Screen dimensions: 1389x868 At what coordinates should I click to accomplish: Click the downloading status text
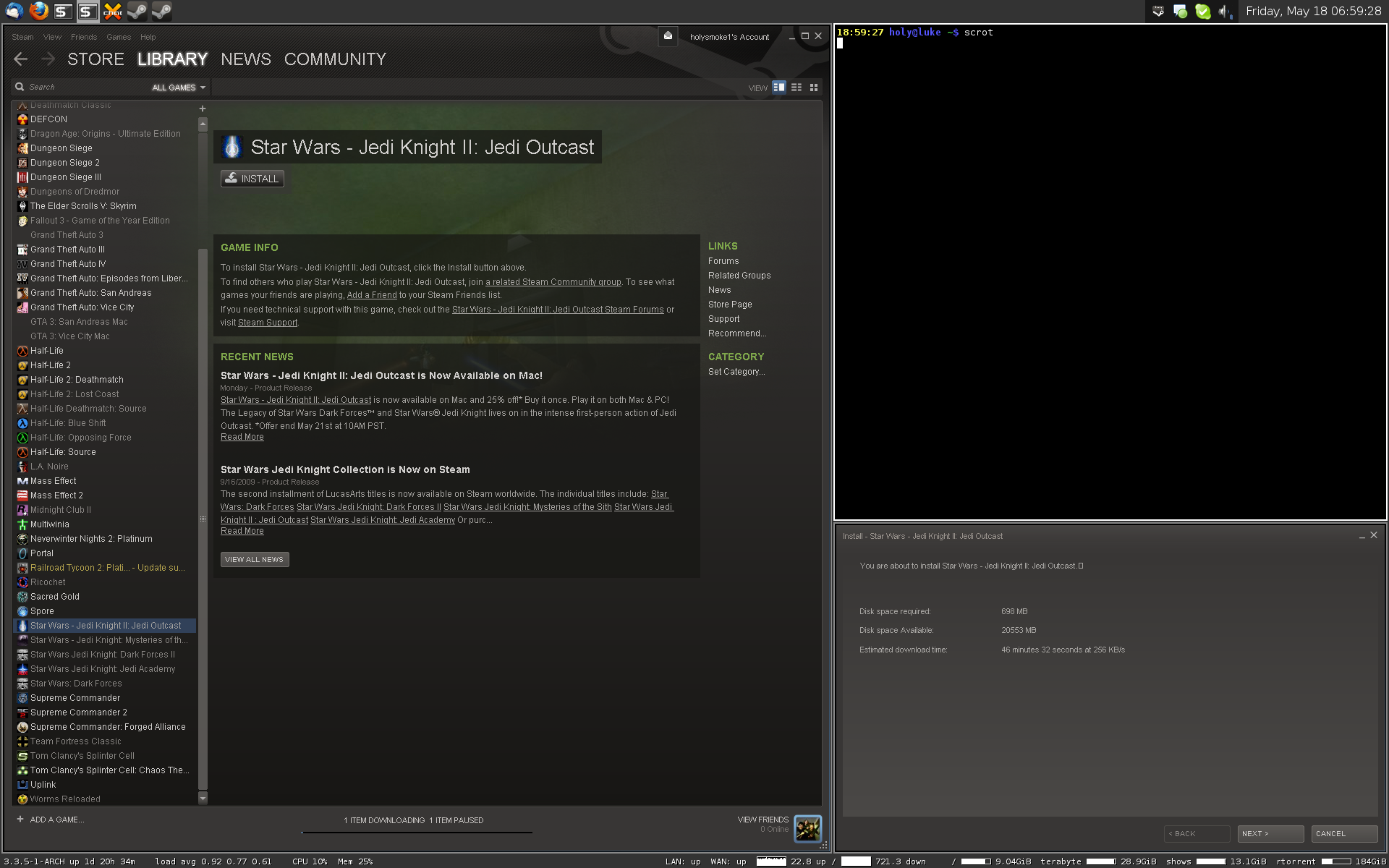point(384,820)
